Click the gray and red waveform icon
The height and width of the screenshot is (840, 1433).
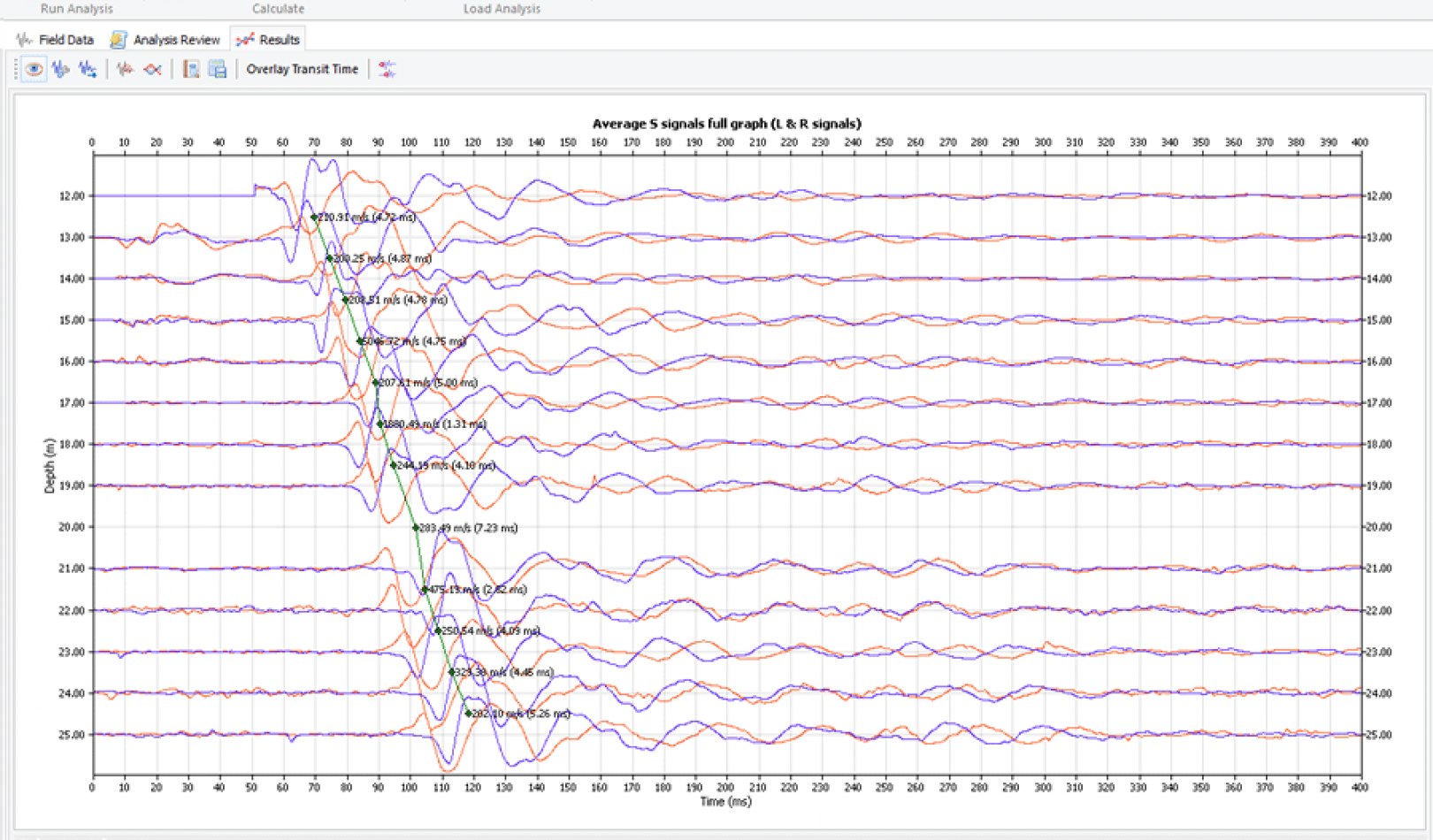click(x=125, y=69)
